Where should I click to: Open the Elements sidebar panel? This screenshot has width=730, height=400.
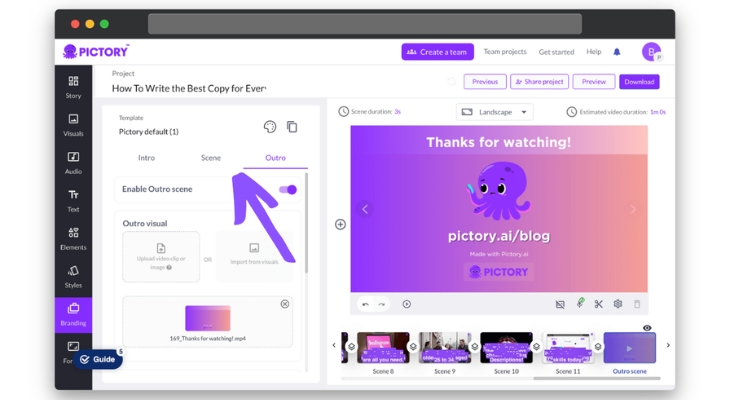click(73, 238)
